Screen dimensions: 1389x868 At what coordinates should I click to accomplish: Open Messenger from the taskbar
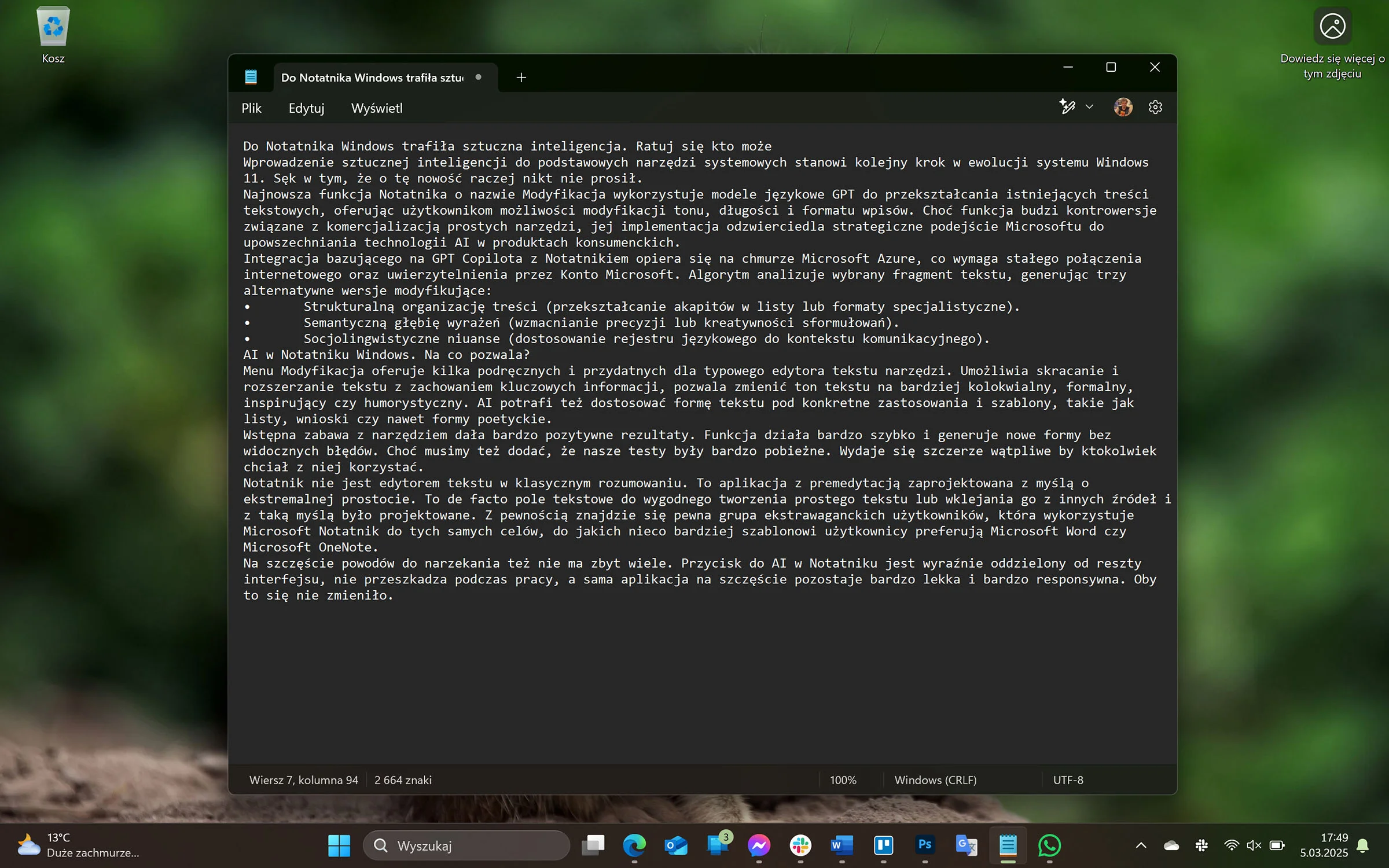759,845
